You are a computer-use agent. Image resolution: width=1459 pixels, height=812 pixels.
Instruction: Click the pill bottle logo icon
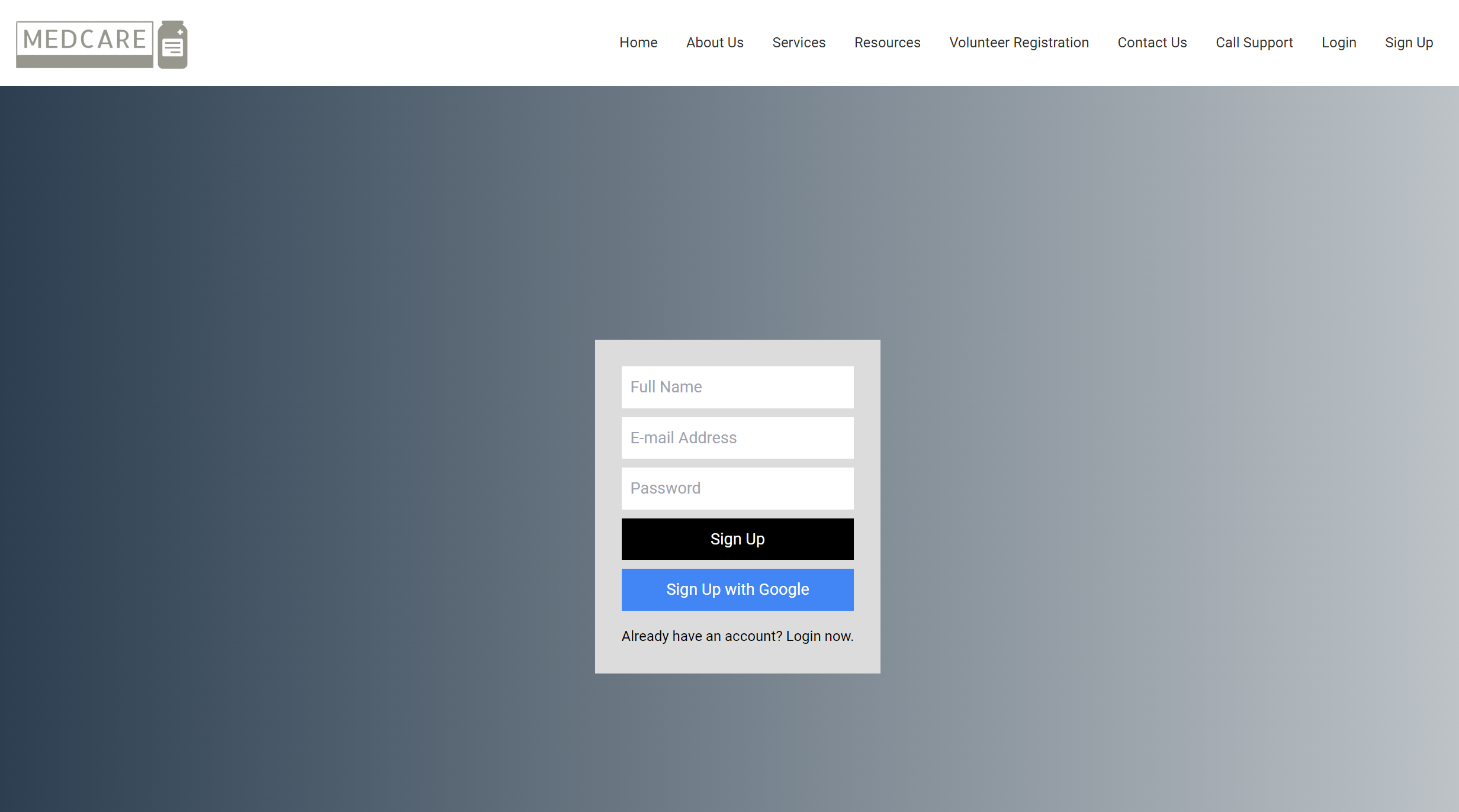tap(173, 45)
